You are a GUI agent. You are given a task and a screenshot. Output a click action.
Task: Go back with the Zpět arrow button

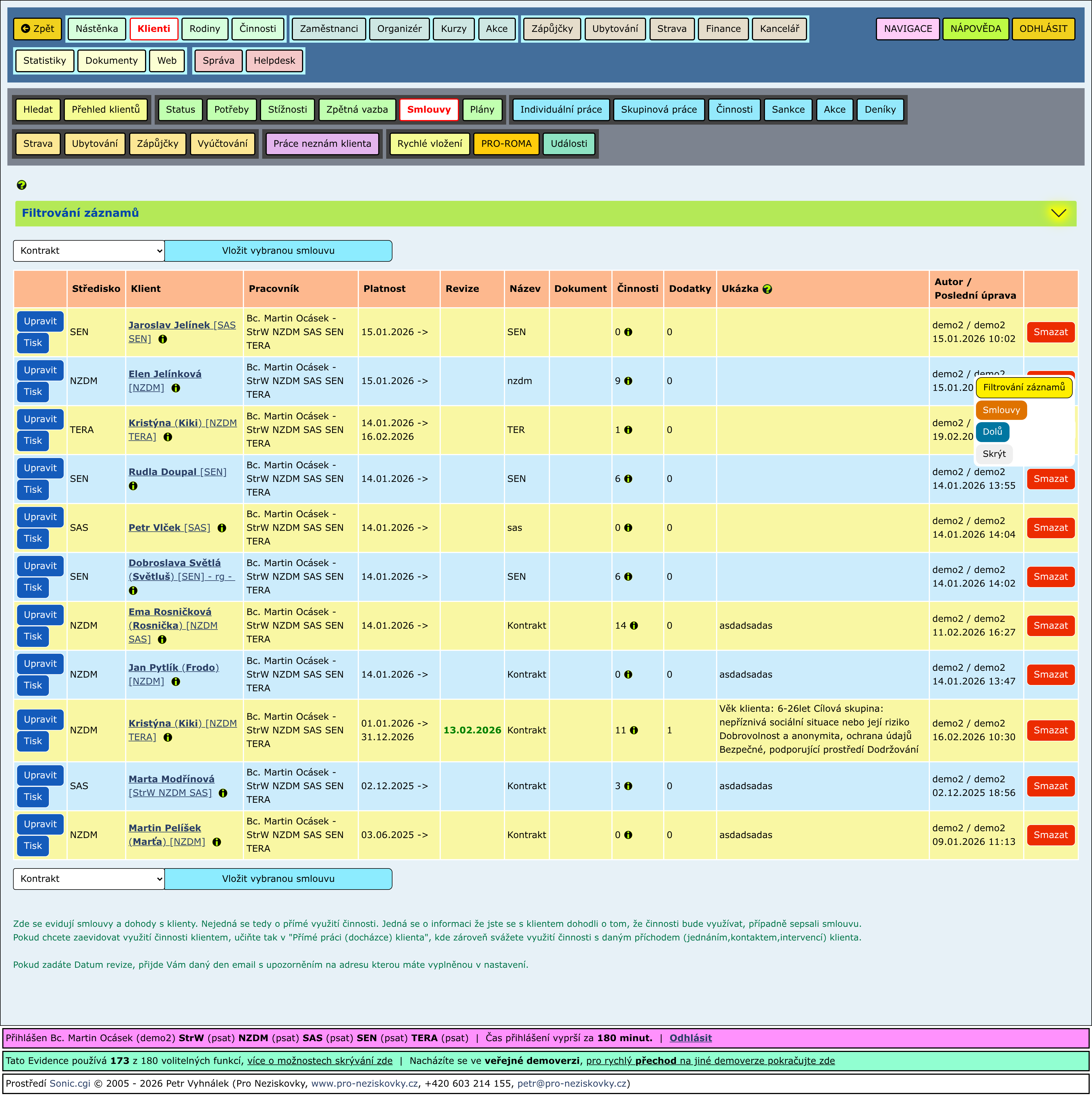coord(37,29)
